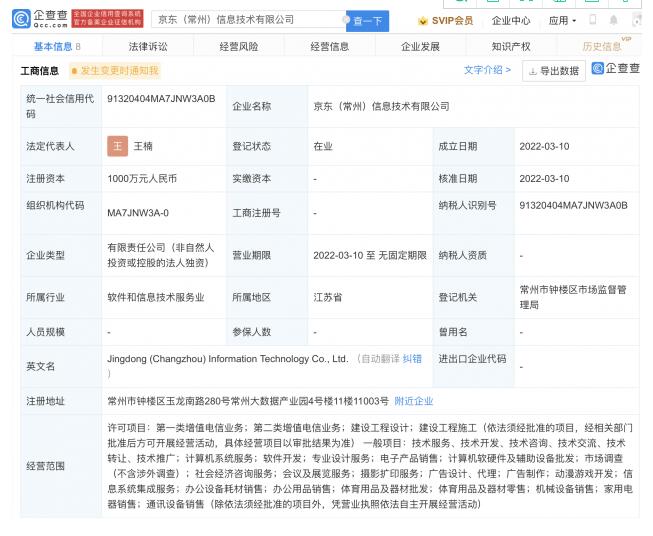Select the 知识产权 tab
653x536 pixels.
(511, 46)
